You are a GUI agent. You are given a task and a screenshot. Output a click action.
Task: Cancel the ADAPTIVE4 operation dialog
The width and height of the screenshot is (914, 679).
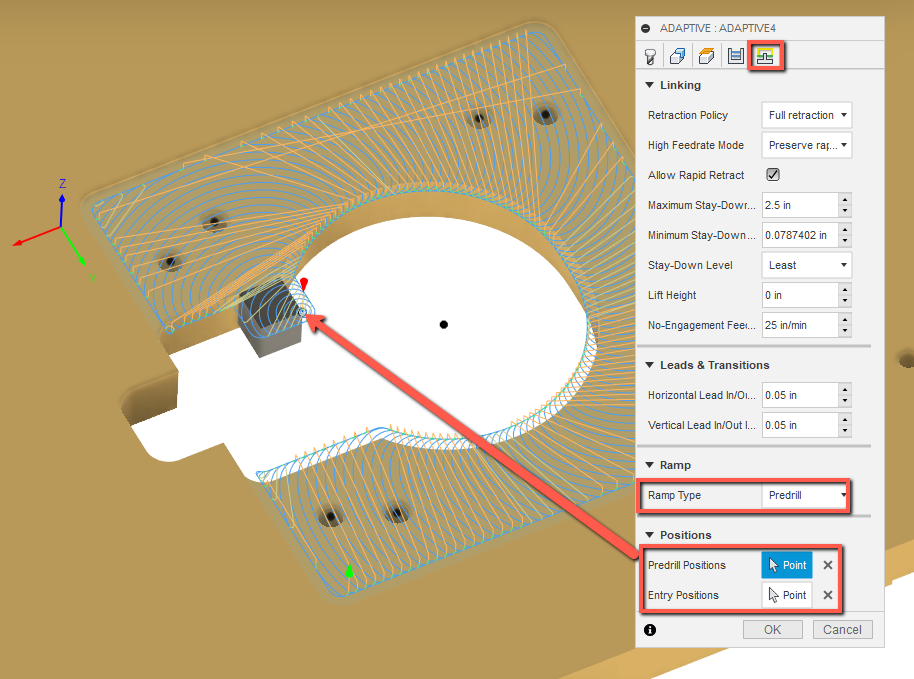pyautogui.click(x=842, y=629)
